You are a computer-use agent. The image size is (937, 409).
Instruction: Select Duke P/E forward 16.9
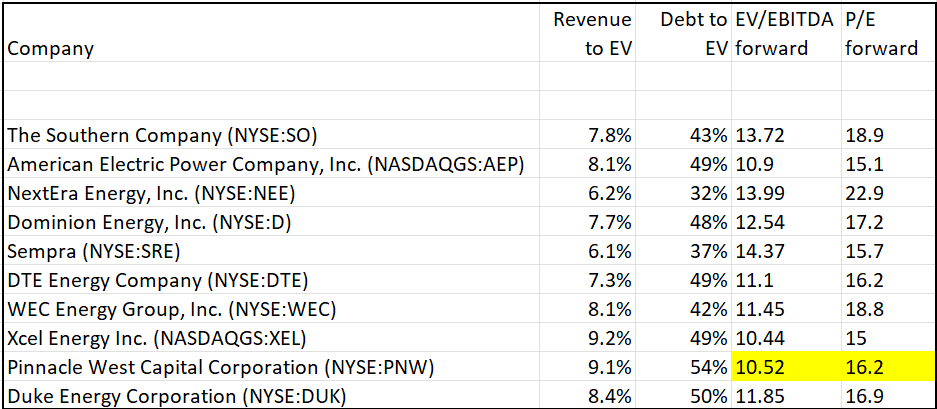click(887, 395)
